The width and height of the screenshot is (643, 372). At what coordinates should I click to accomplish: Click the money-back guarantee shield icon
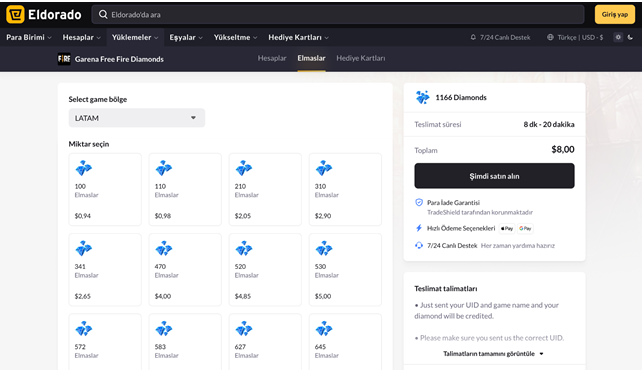419,202
